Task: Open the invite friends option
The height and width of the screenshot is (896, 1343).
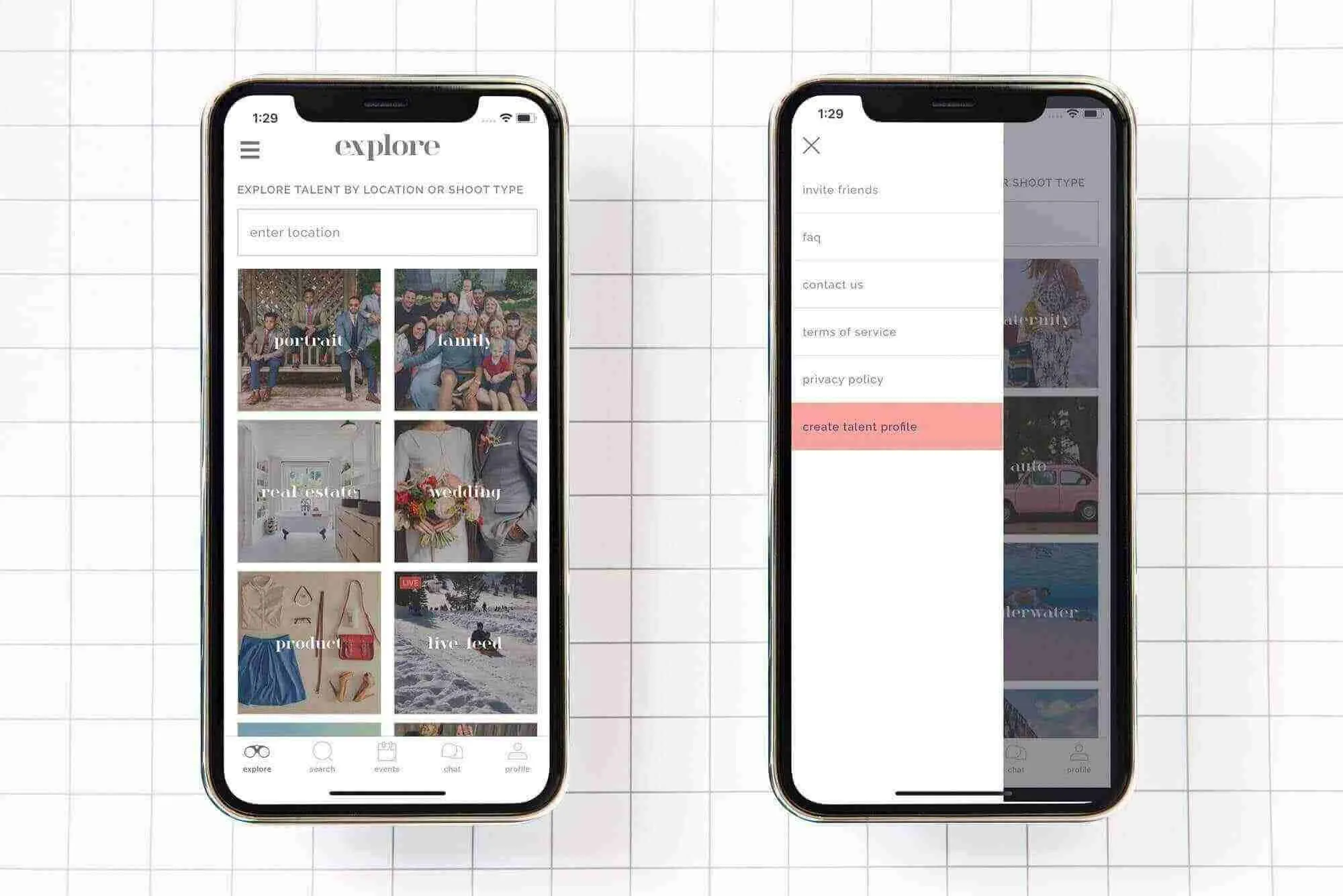Action: coord(839,190)
